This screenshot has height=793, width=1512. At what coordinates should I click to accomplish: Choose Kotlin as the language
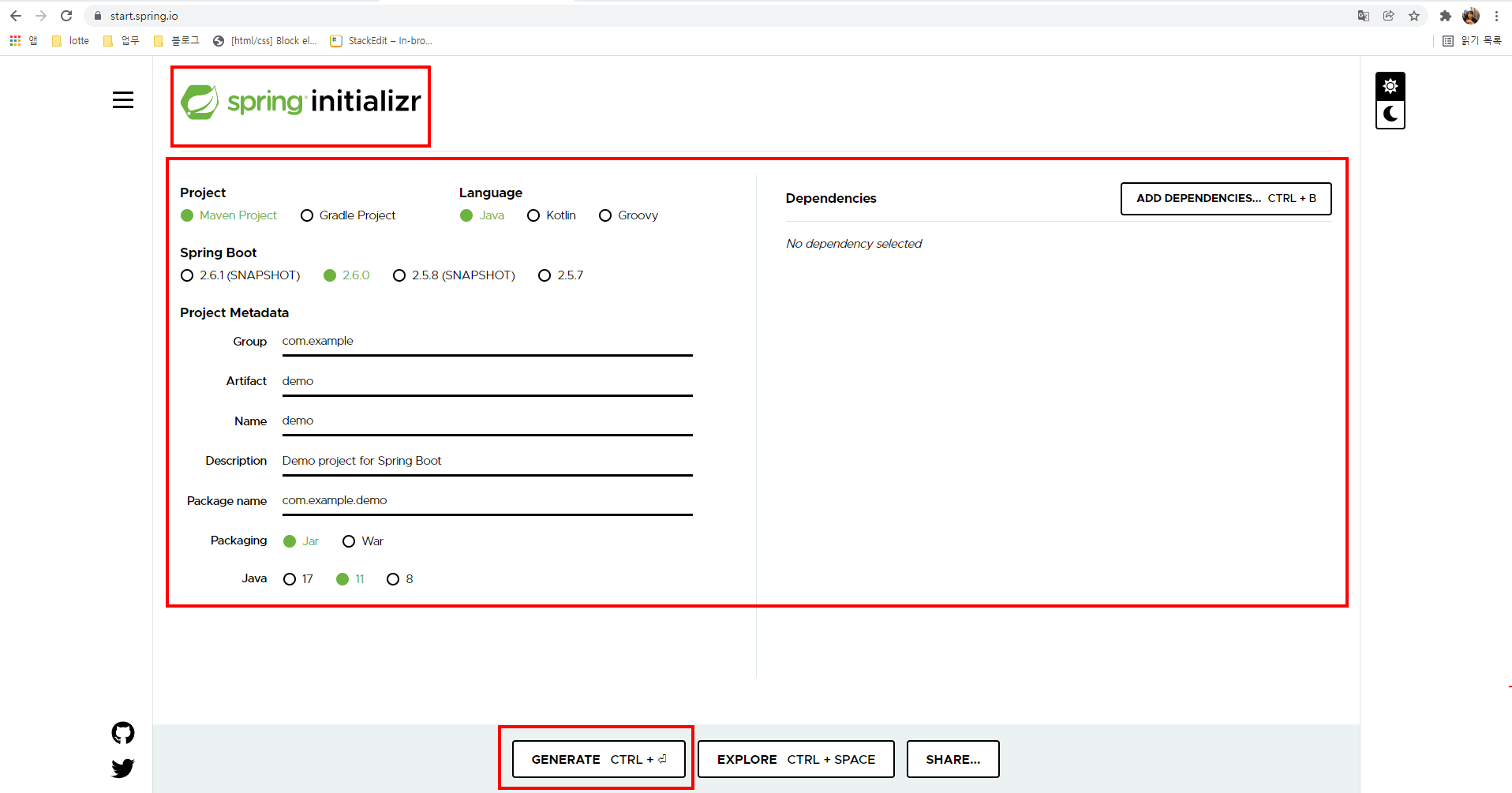[552, 215]
